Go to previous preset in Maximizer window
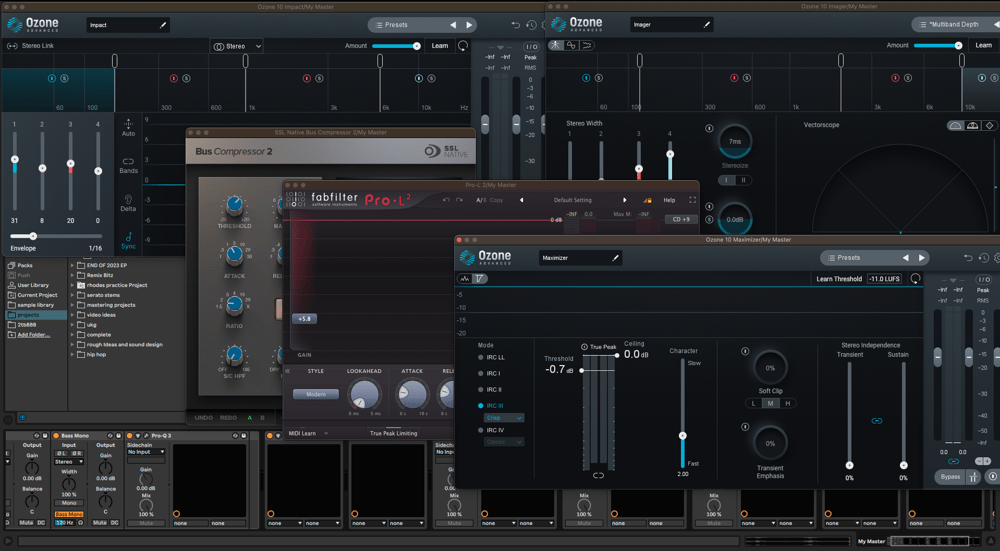This screenshot has height=551, width=1000. tap(906, 258)
